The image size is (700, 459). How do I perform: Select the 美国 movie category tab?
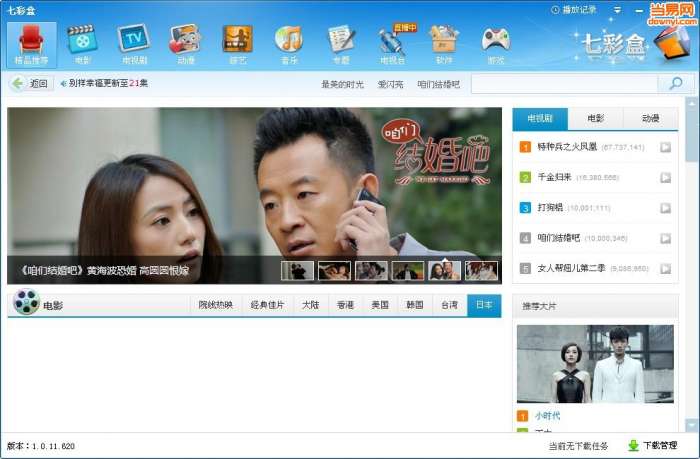click(380, 305)
